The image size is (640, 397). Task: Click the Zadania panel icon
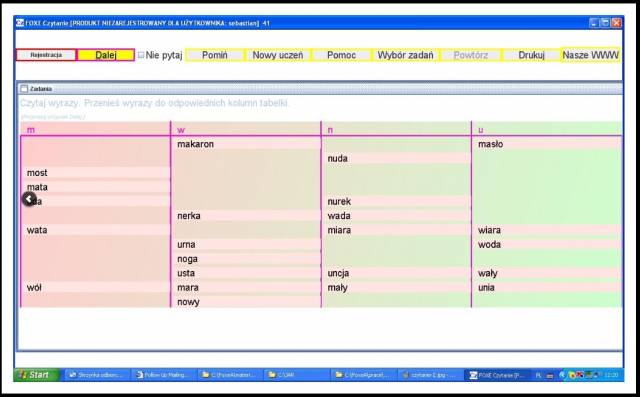pos(24,89)
